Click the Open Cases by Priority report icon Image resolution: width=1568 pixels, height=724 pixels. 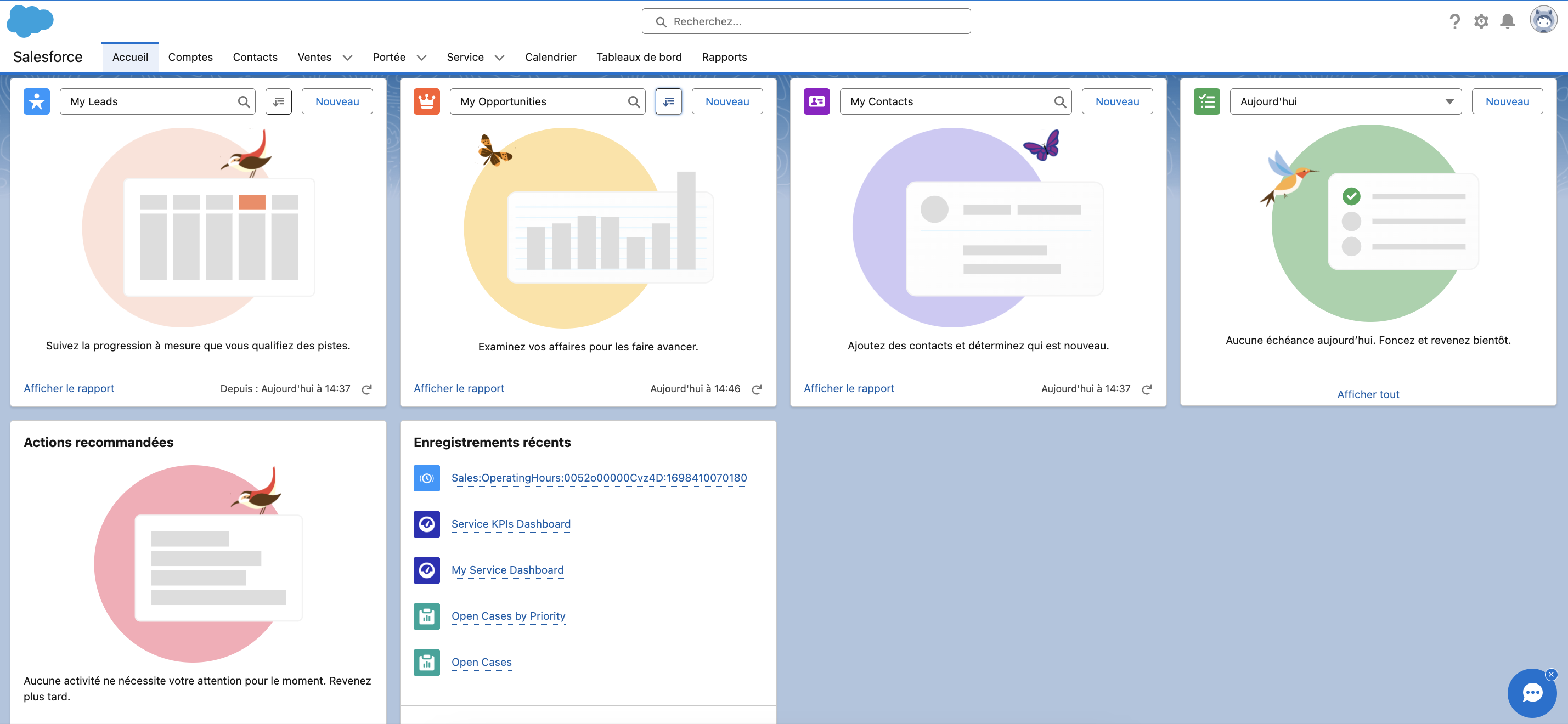(x=427, y=615)
